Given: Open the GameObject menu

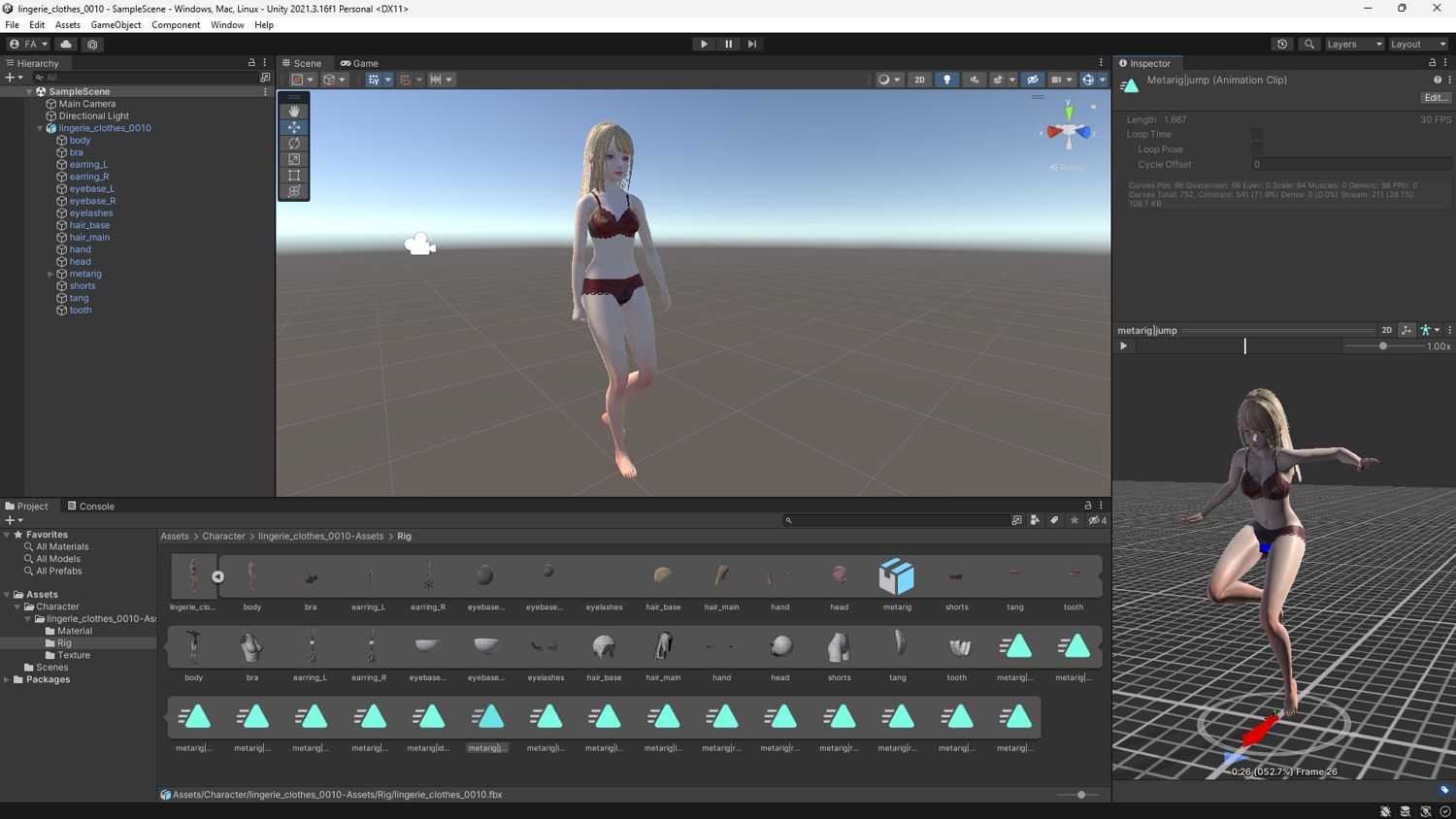Looking at the screenshot, I should pyautogui.click(x=116, y=25).
